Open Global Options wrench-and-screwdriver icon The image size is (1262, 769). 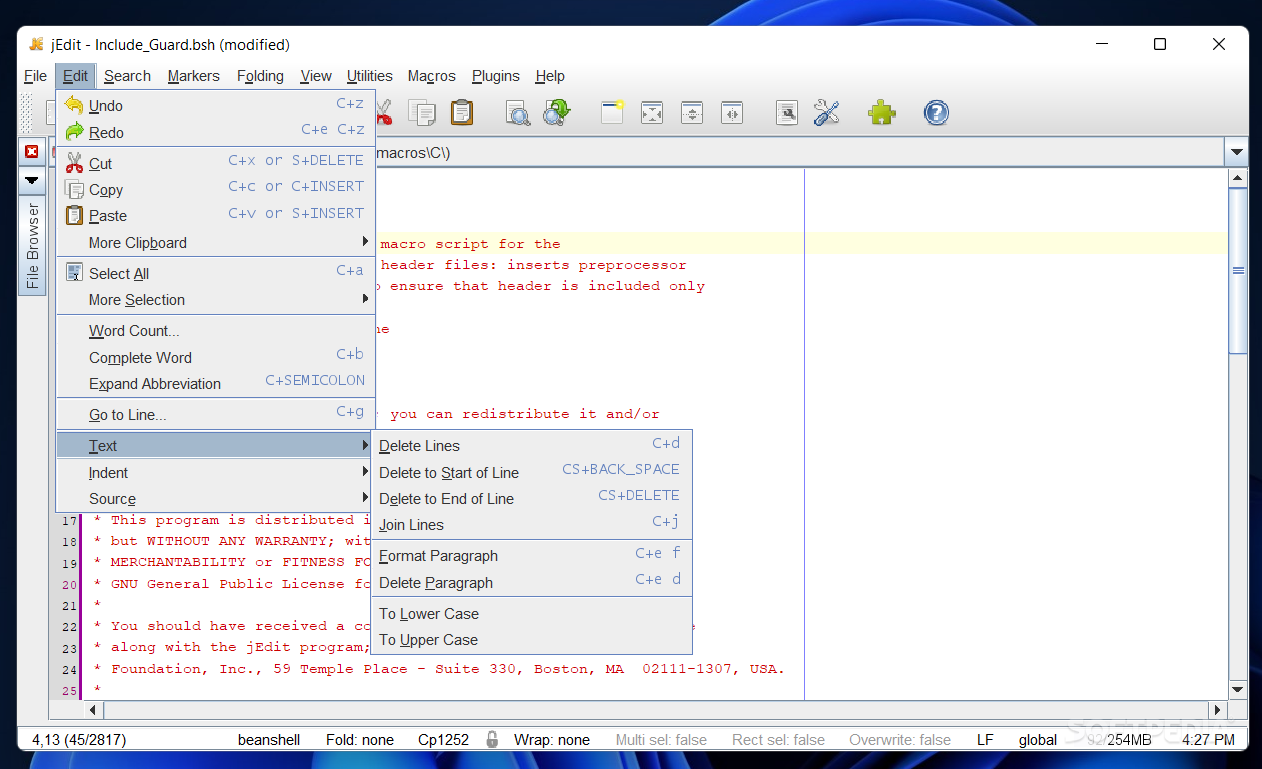pos(826,112)
